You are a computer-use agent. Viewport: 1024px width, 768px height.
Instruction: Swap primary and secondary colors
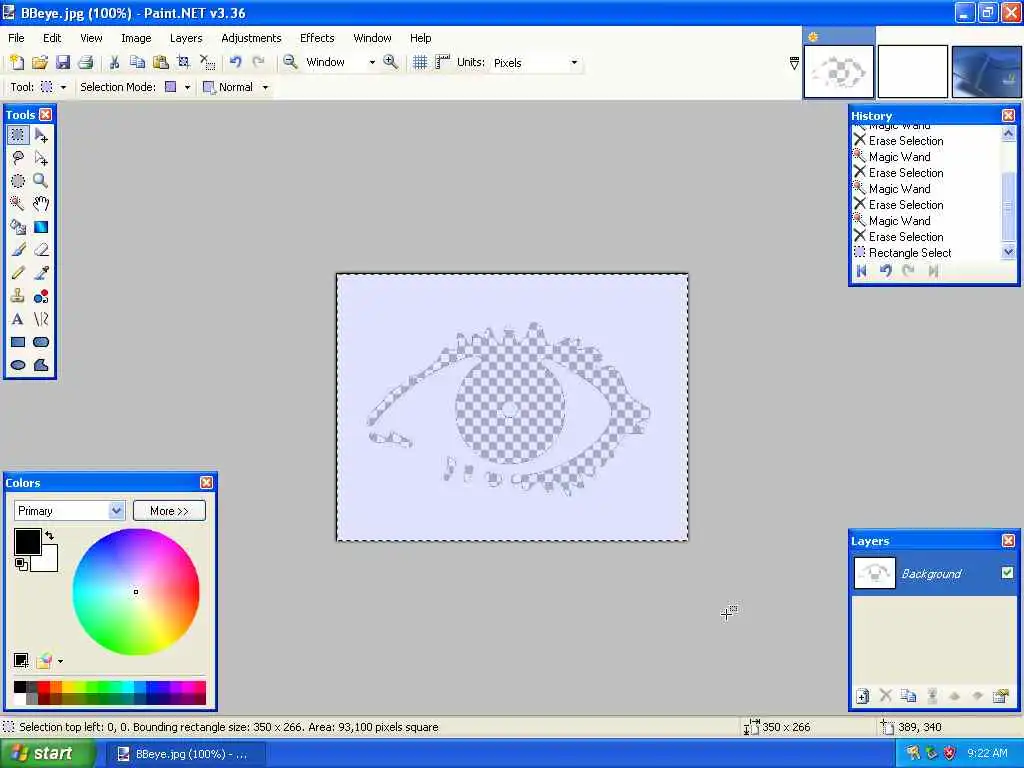tap(50, 536)
